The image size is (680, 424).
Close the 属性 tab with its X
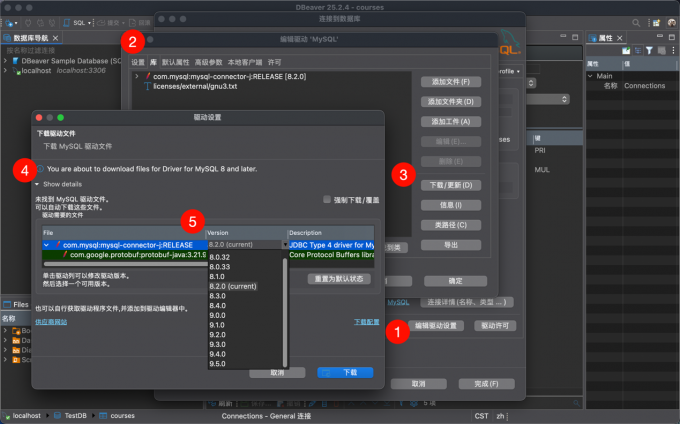[x=620, y=38]
